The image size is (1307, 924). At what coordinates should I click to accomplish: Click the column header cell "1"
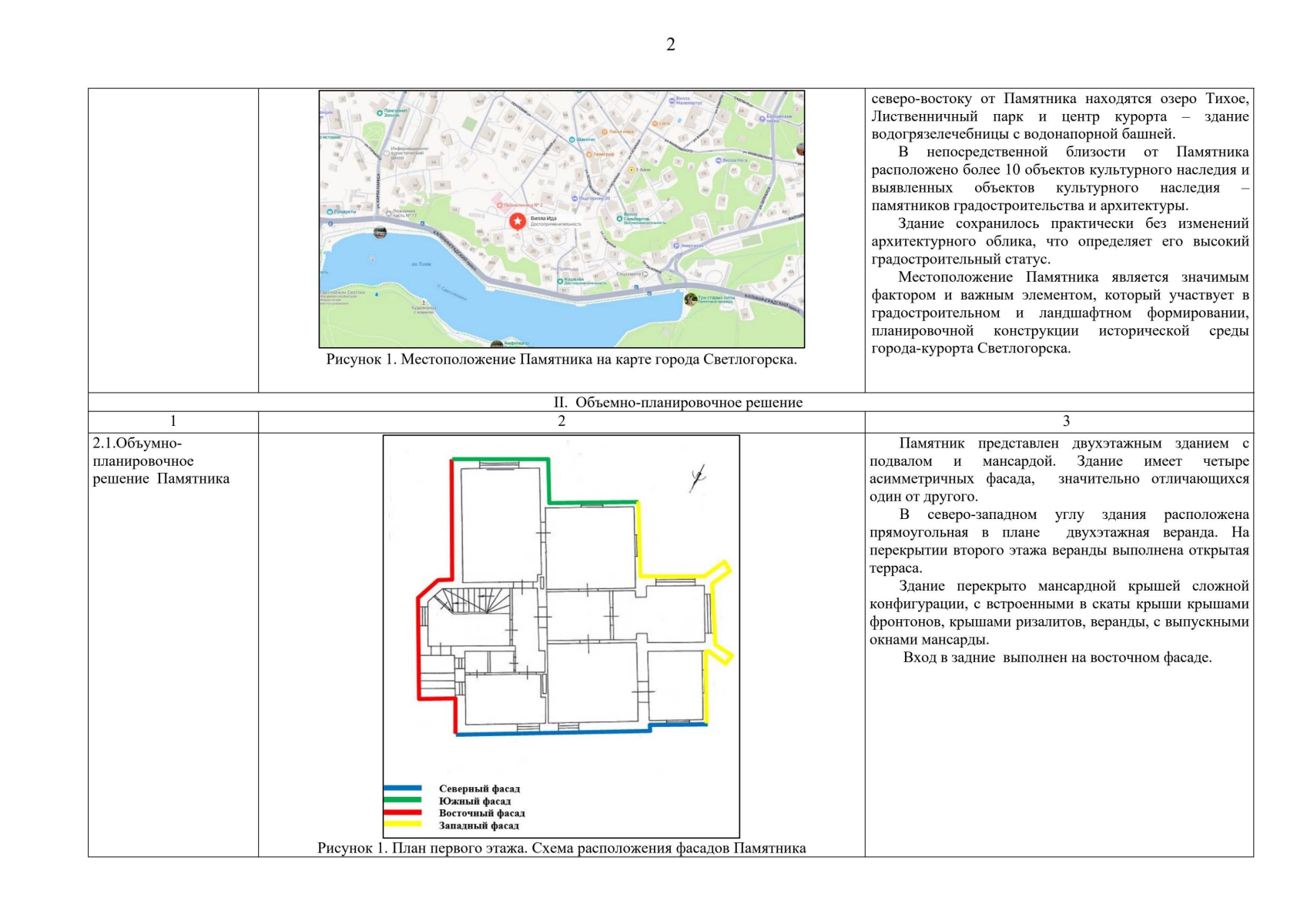[173, 421]
